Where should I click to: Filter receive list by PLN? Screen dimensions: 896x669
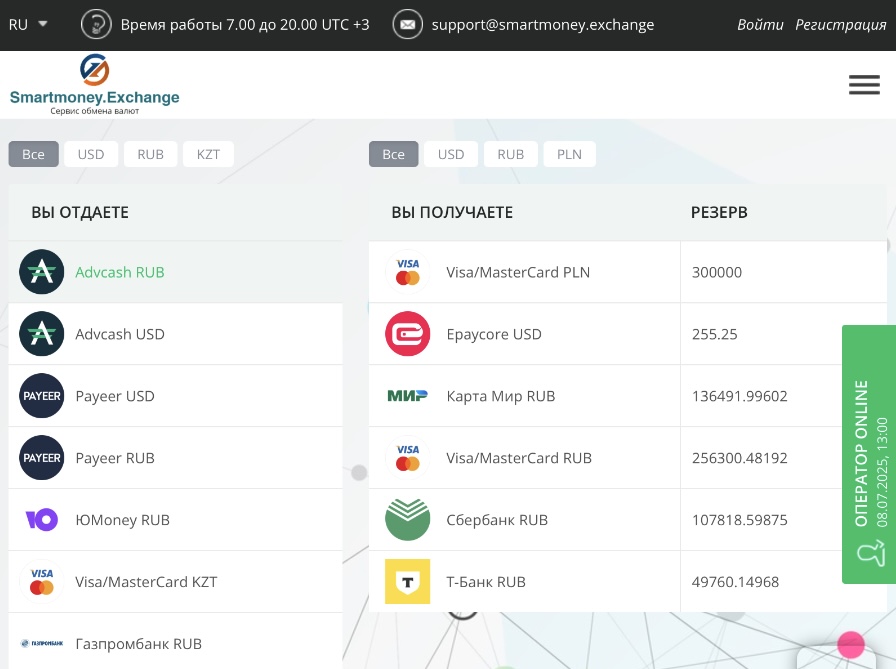(569, 154)
